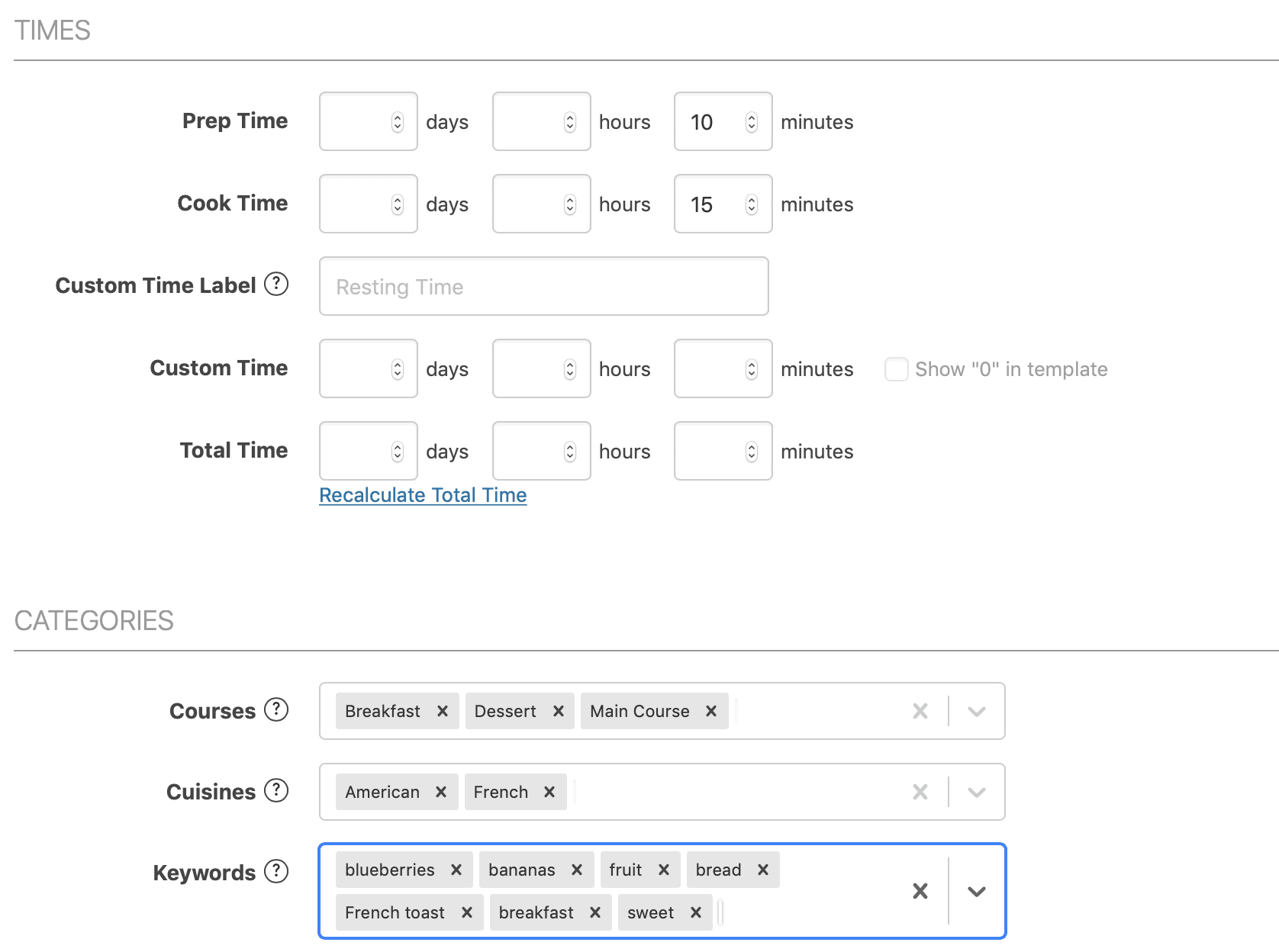Remove the "Main Course" tag
Screen dimensions: 1279x952
pyautogui.click(x=710, y=711)
